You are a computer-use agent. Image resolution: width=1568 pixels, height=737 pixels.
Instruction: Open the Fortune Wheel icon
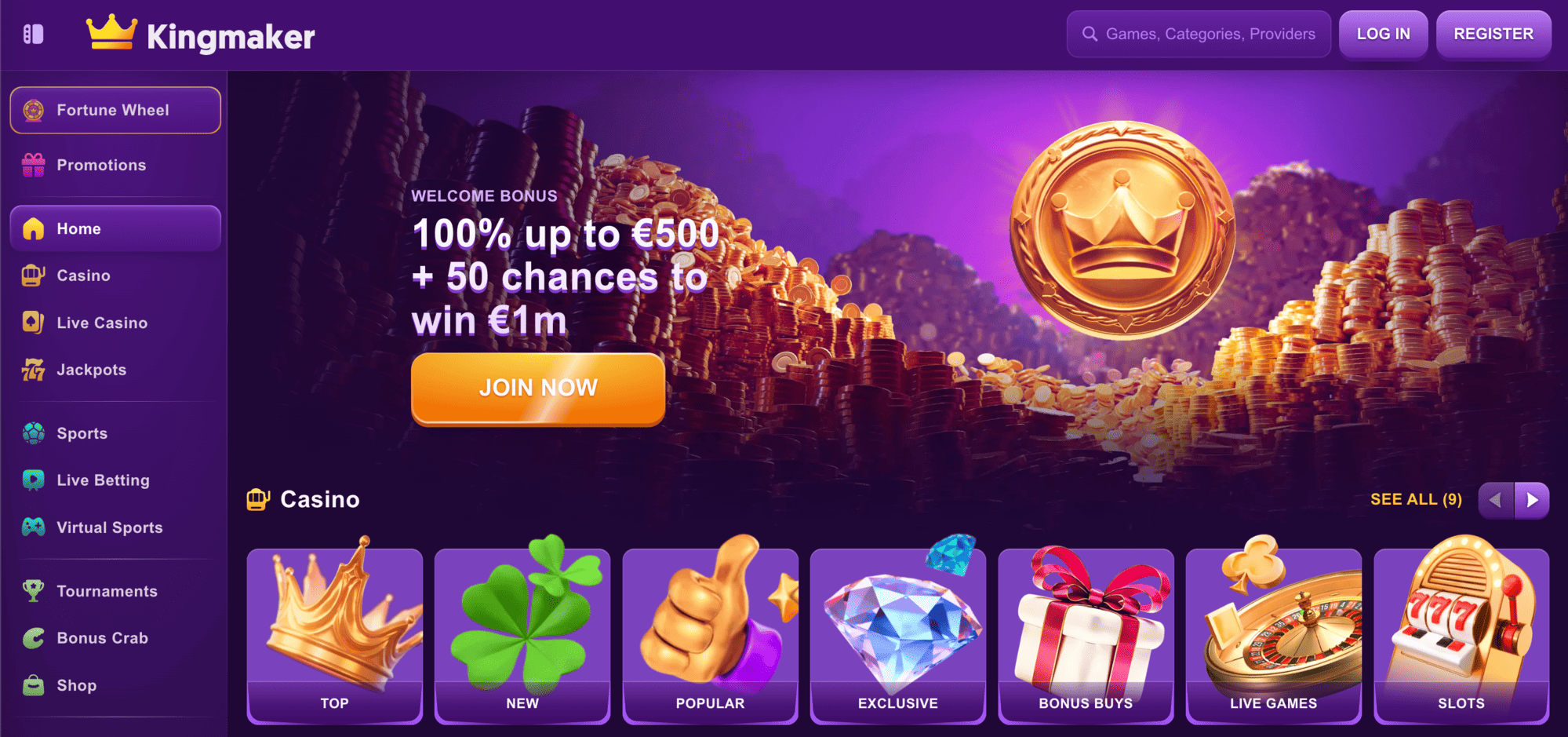[x=34, y=111]
